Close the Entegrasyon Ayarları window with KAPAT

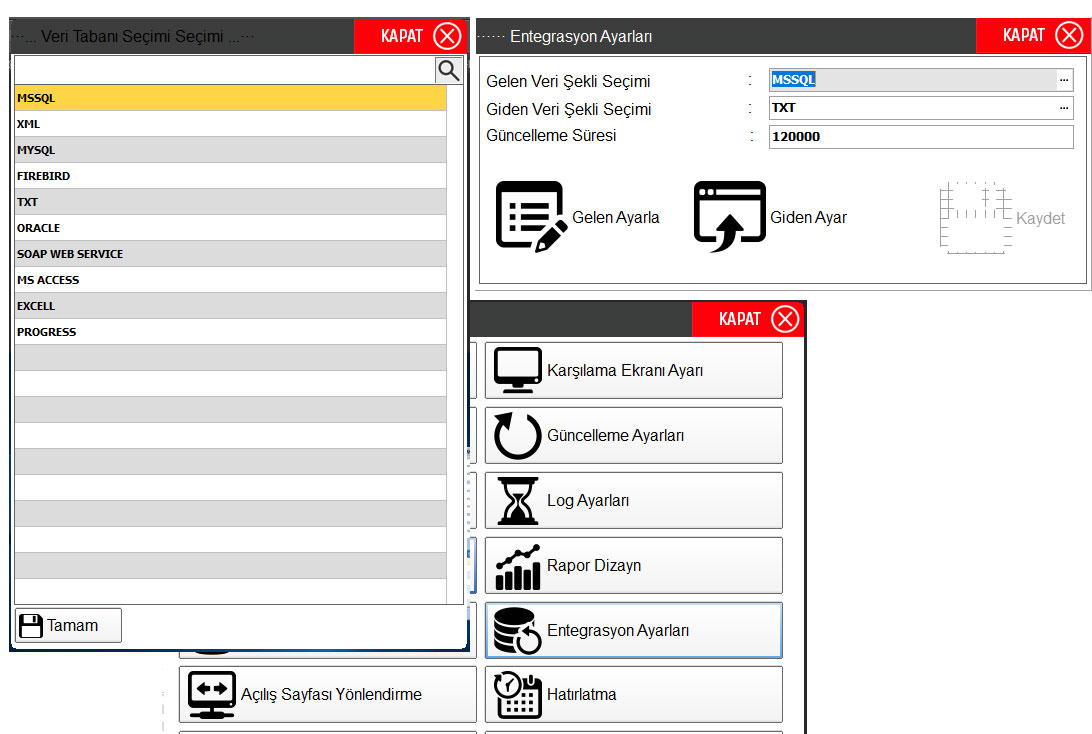coord(1033,35)
